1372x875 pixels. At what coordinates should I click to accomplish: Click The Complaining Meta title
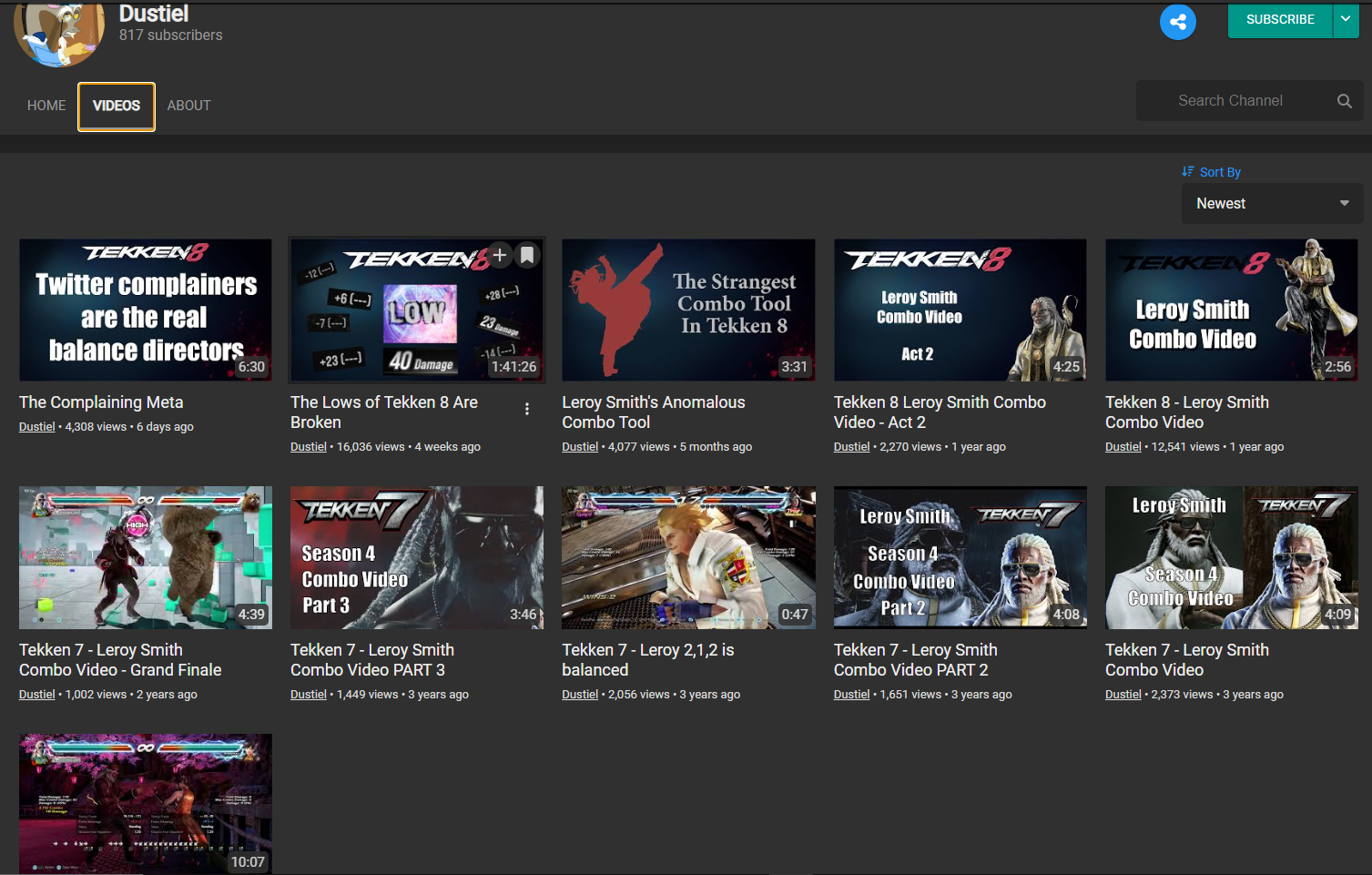click(101, 402)
